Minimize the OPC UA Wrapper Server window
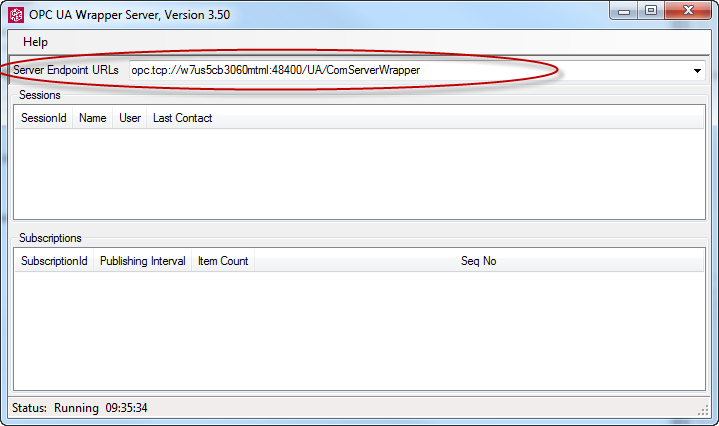 pos(624,11)
